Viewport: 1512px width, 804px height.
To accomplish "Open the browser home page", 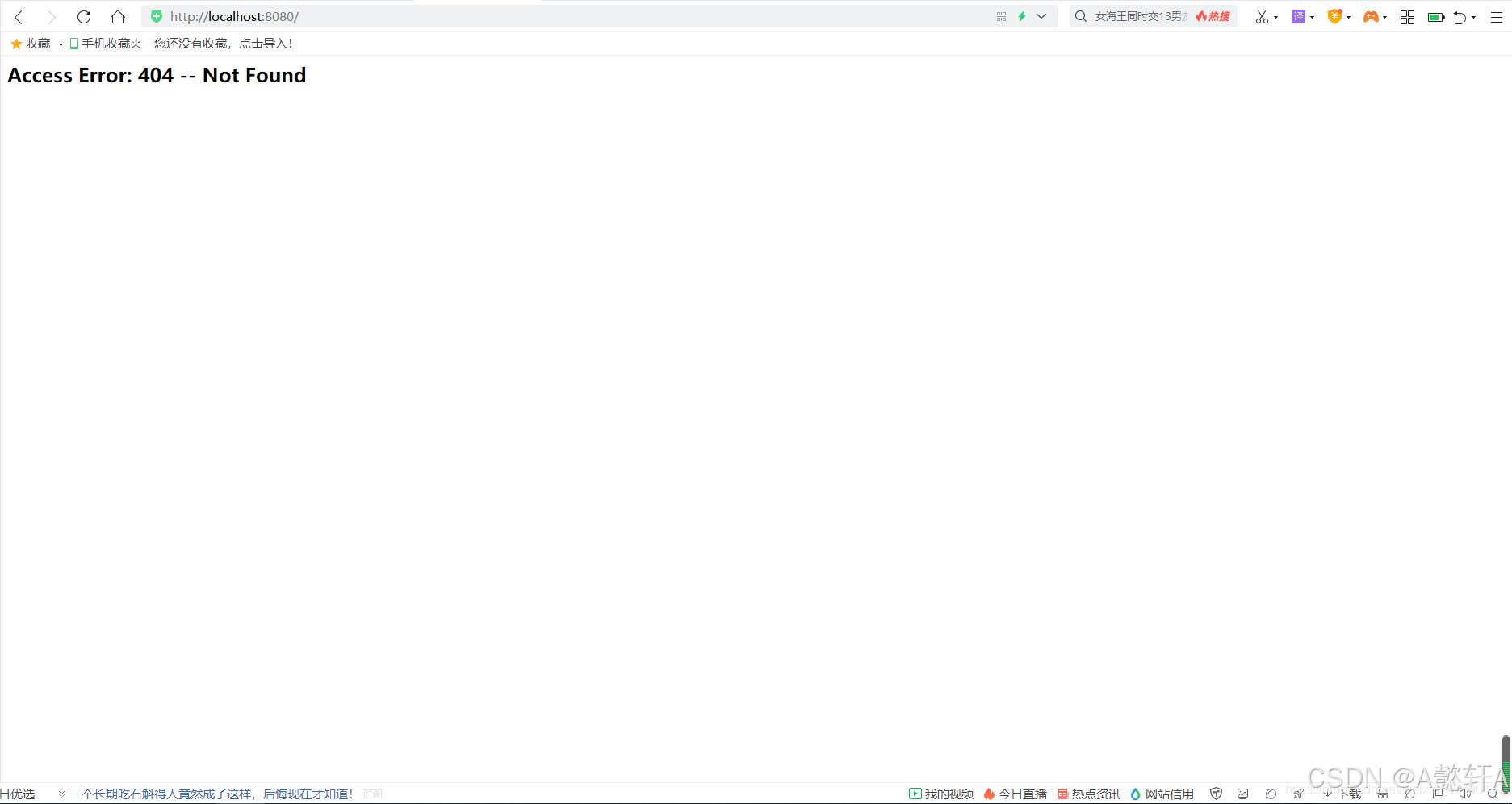I will point(118,17).
